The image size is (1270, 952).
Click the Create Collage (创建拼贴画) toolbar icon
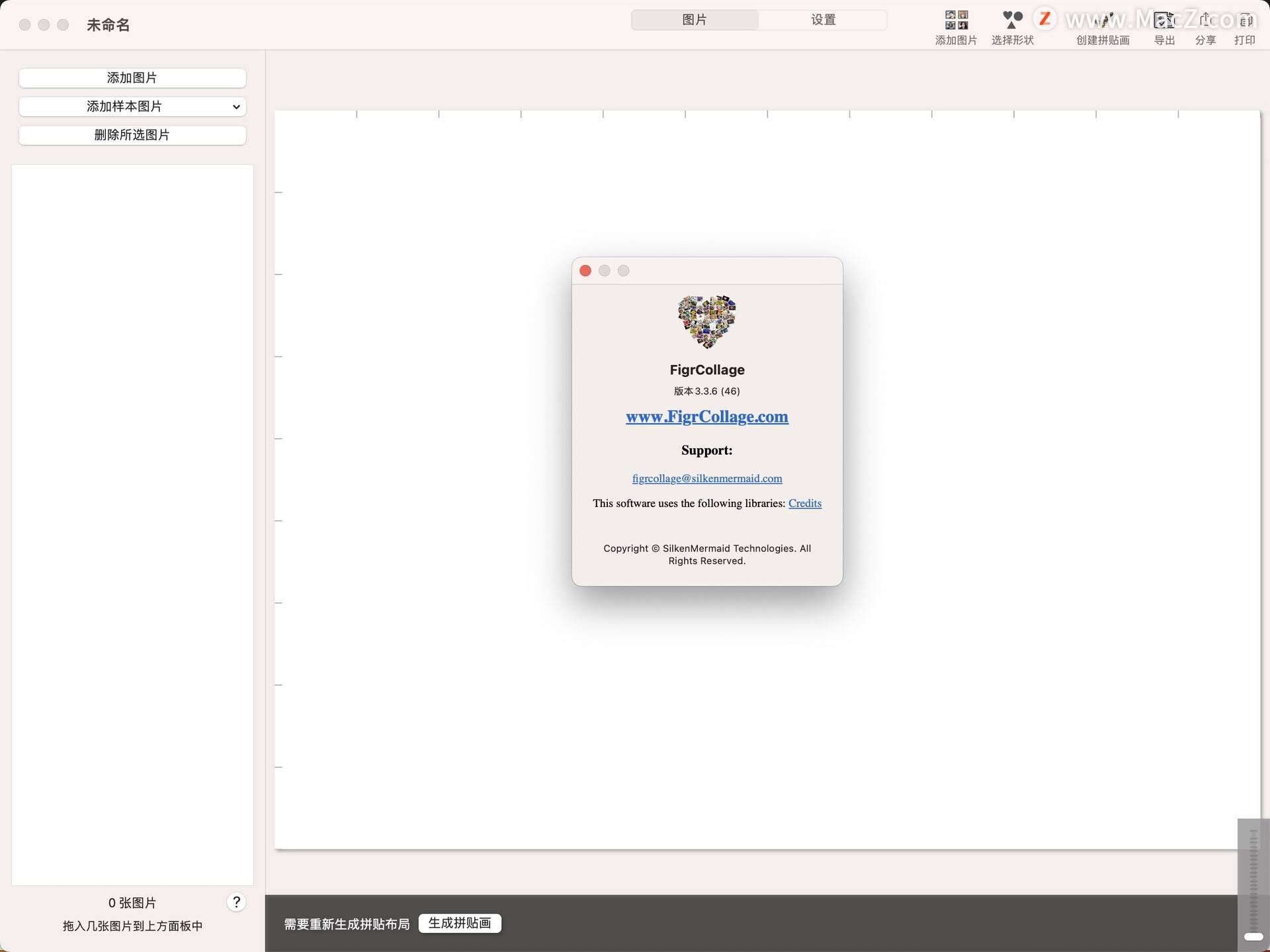coord(1103,20)
